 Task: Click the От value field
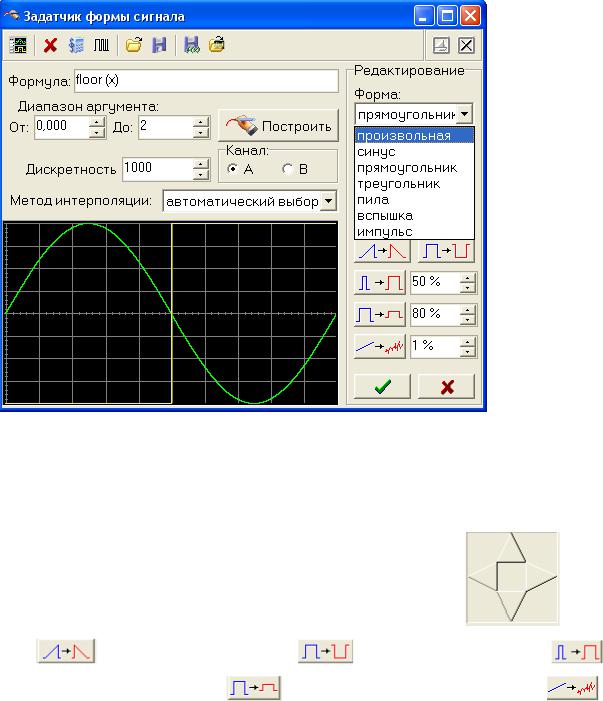pos(61,127)
